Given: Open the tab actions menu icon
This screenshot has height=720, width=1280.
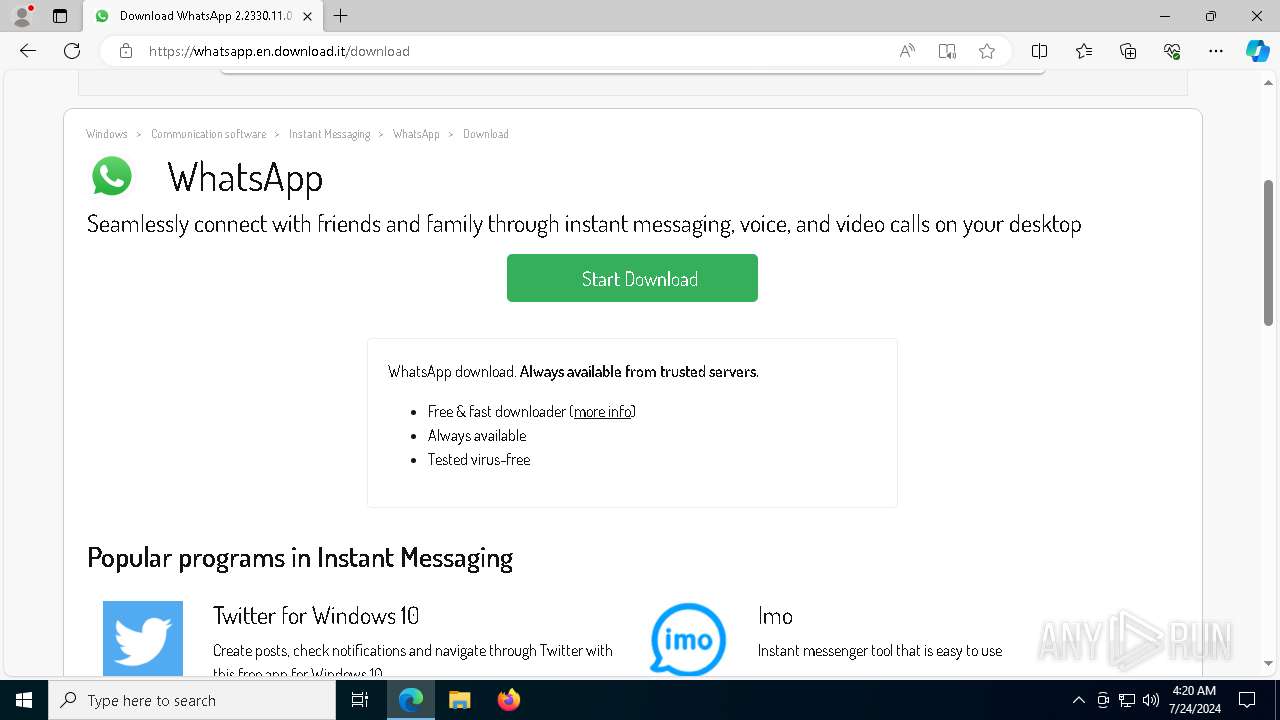Looking at the screenshot, I should (x=60, y=16).
